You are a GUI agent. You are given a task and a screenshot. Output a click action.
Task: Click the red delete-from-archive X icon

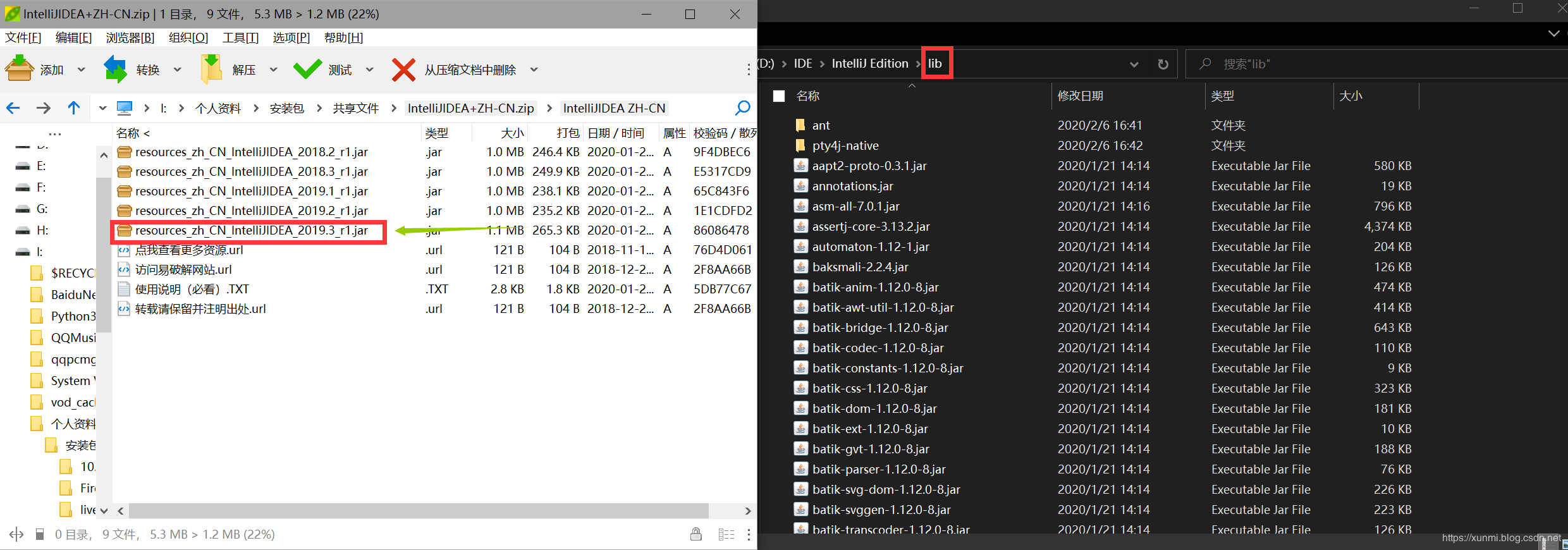(403, 70)
